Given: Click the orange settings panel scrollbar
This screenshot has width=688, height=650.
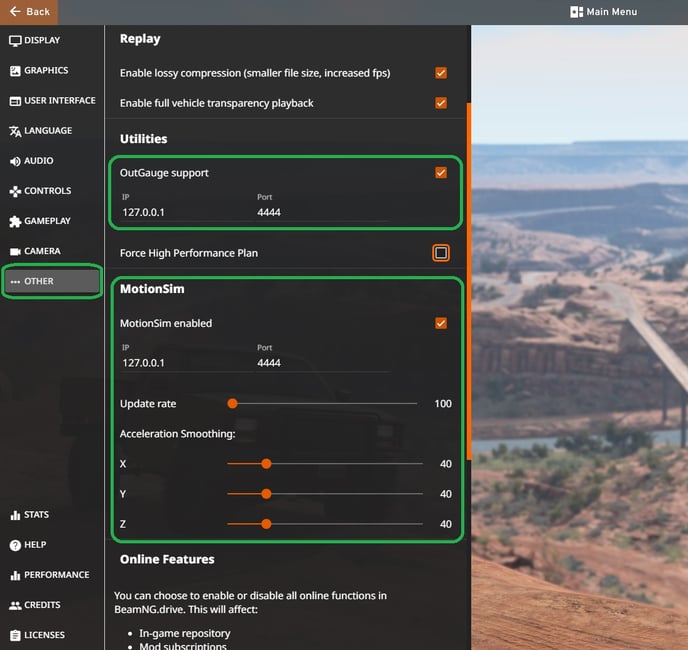Looking at the screenshot, I should pyautogui.click(x=469, y=281).
